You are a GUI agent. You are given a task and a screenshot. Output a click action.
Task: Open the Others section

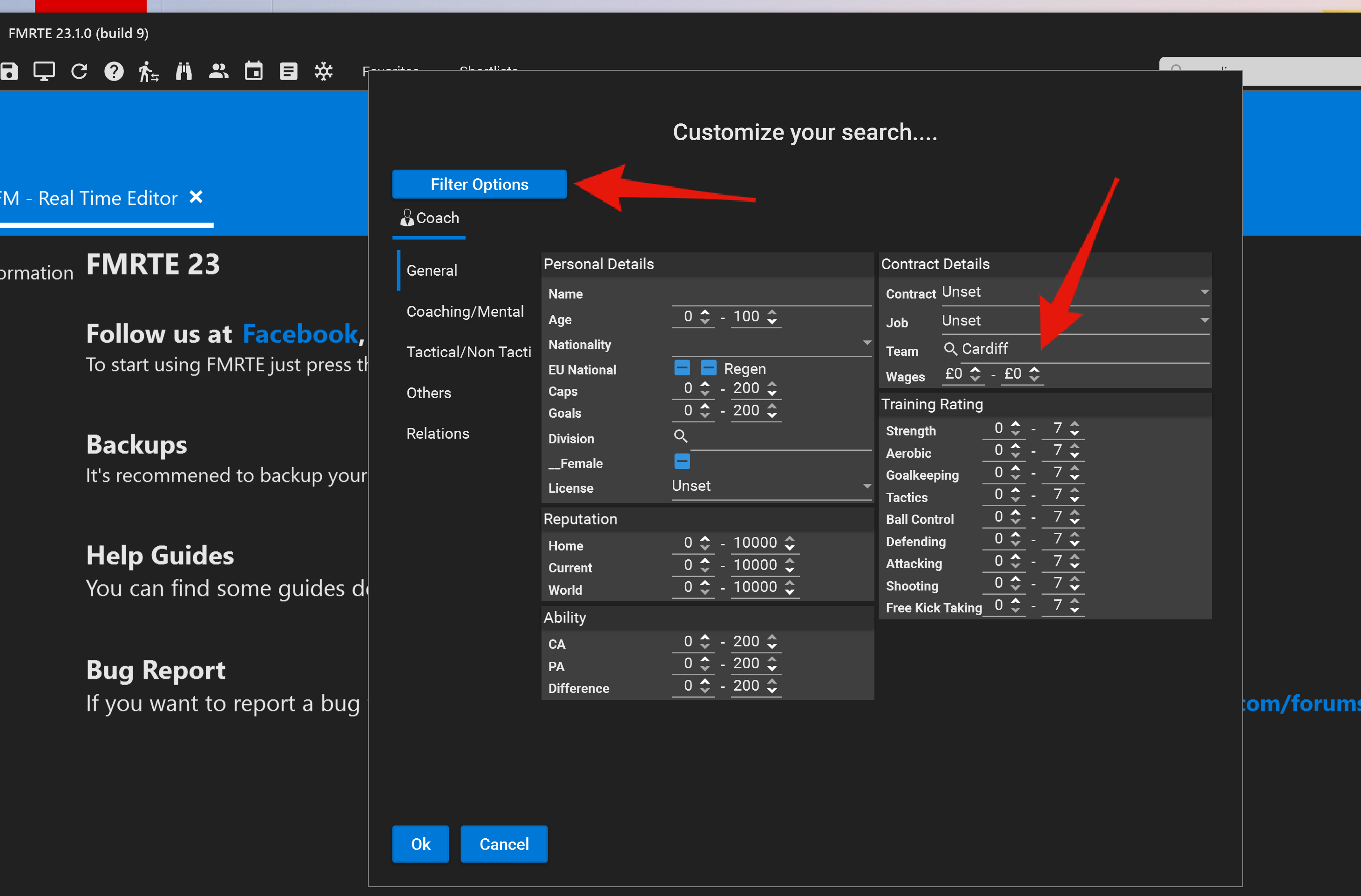pos(429,393)
